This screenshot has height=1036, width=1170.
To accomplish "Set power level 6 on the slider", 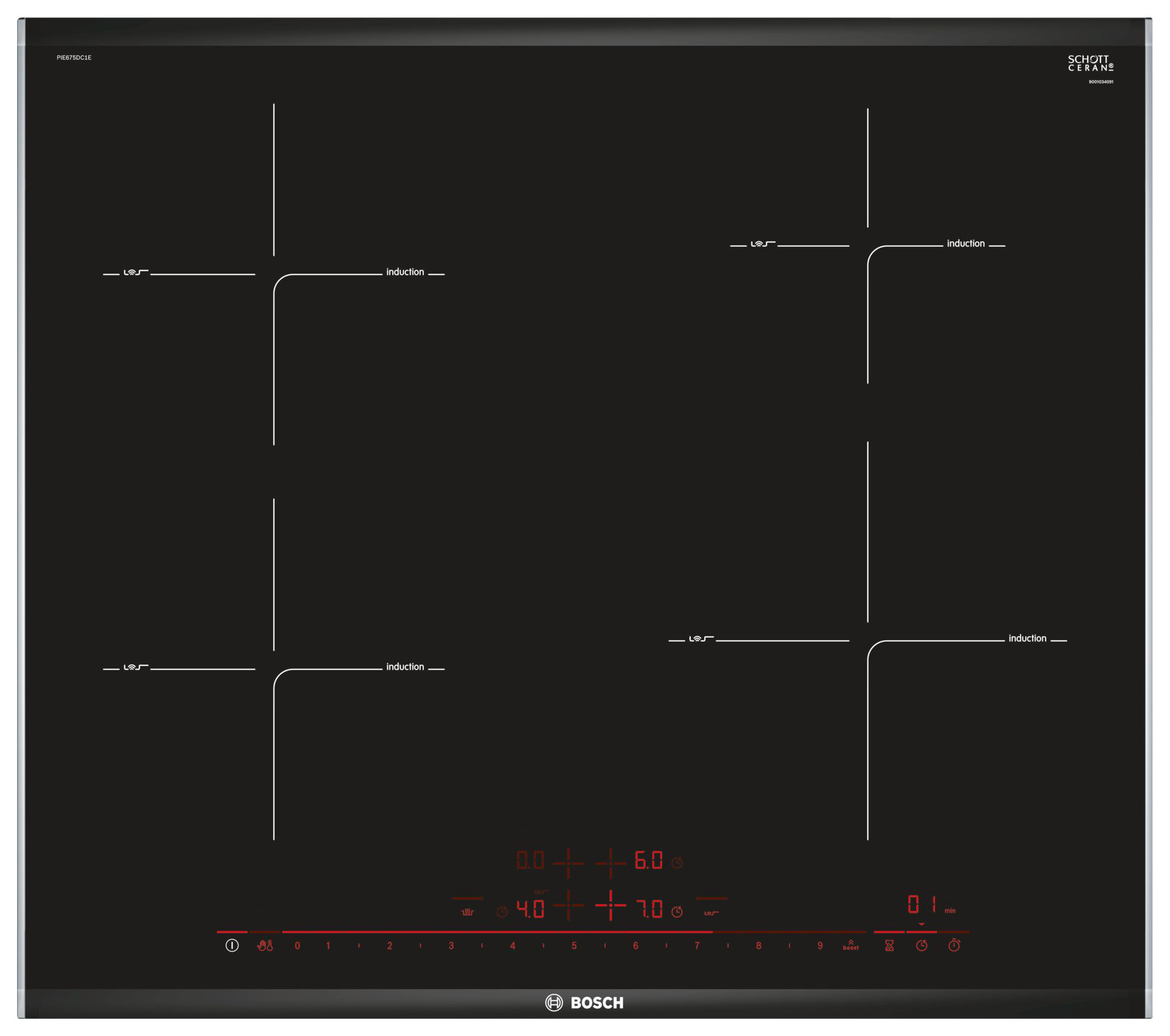I will coord(636,946).
